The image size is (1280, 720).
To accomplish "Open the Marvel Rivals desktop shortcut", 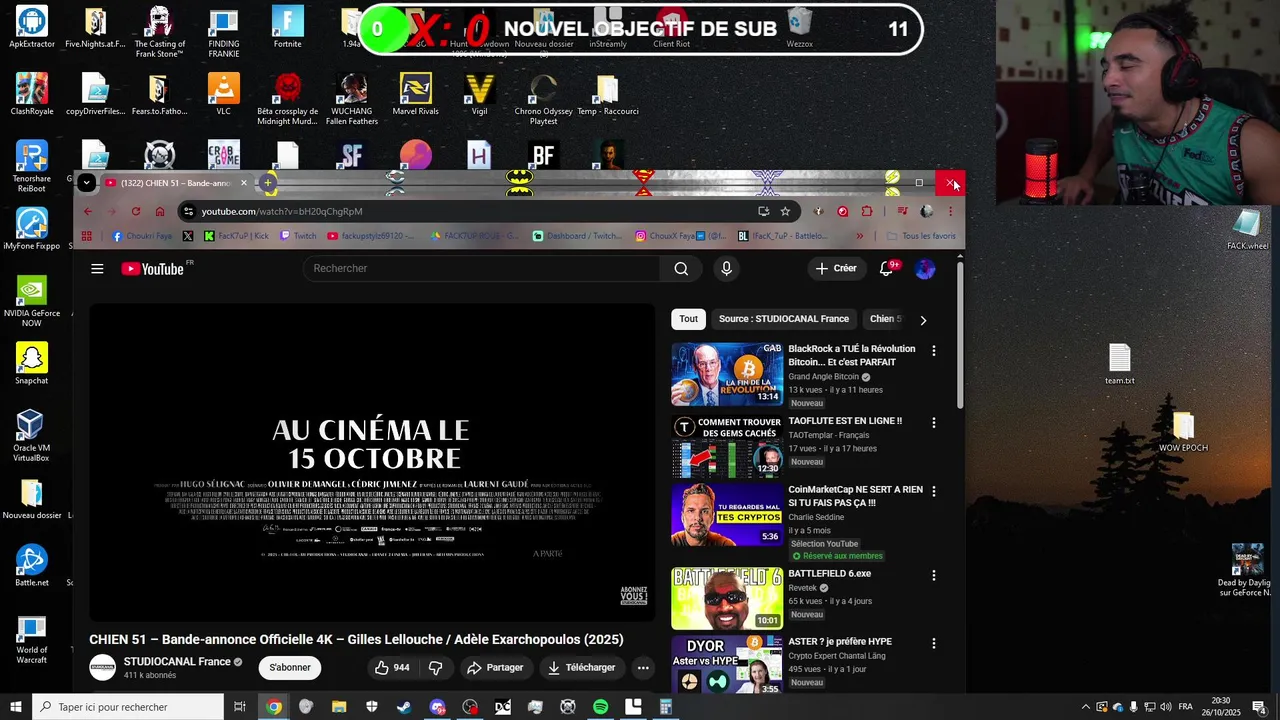I will [416, 95].
